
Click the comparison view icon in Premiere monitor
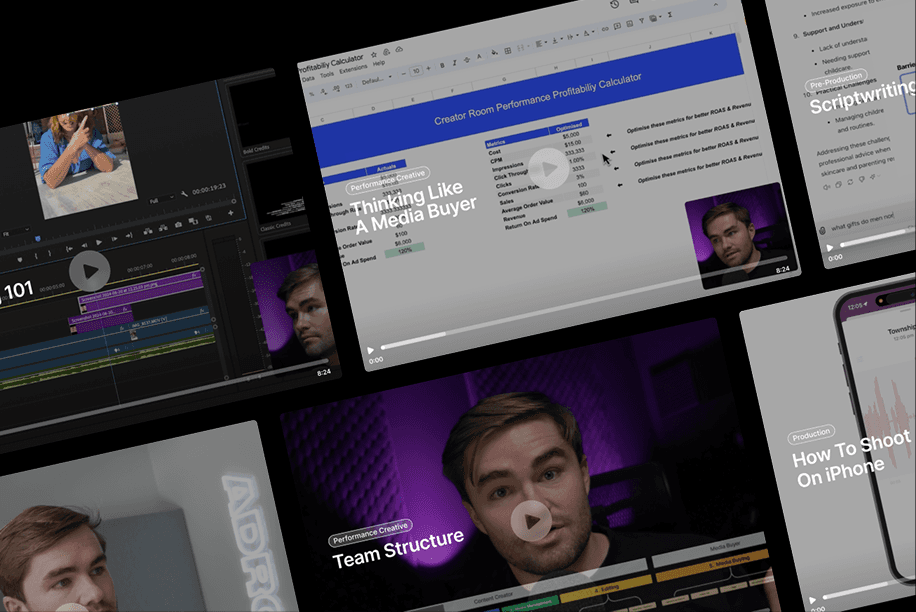click(x=193, y=221)
